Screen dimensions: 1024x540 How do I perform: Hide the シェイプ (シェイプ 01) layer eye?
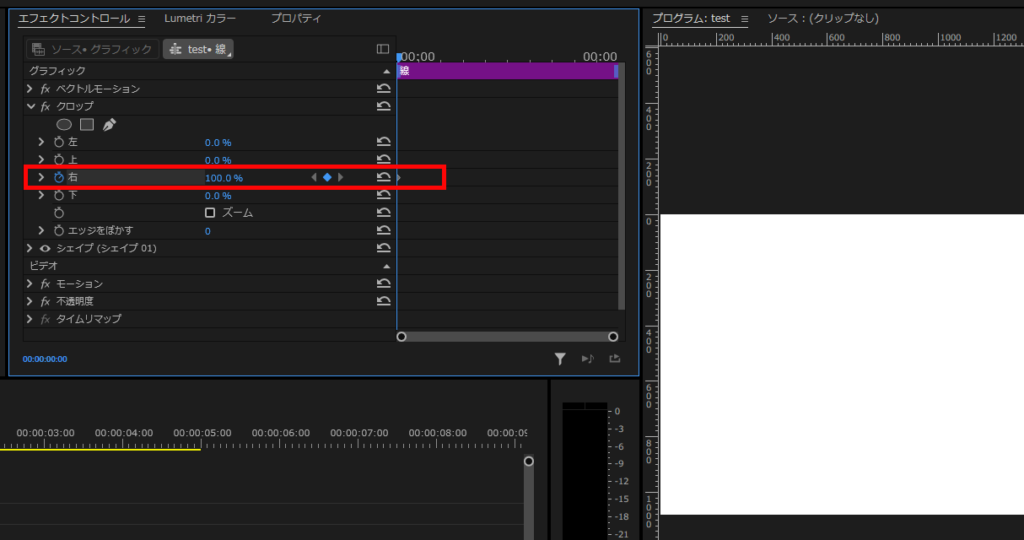(x=45, y=248)
